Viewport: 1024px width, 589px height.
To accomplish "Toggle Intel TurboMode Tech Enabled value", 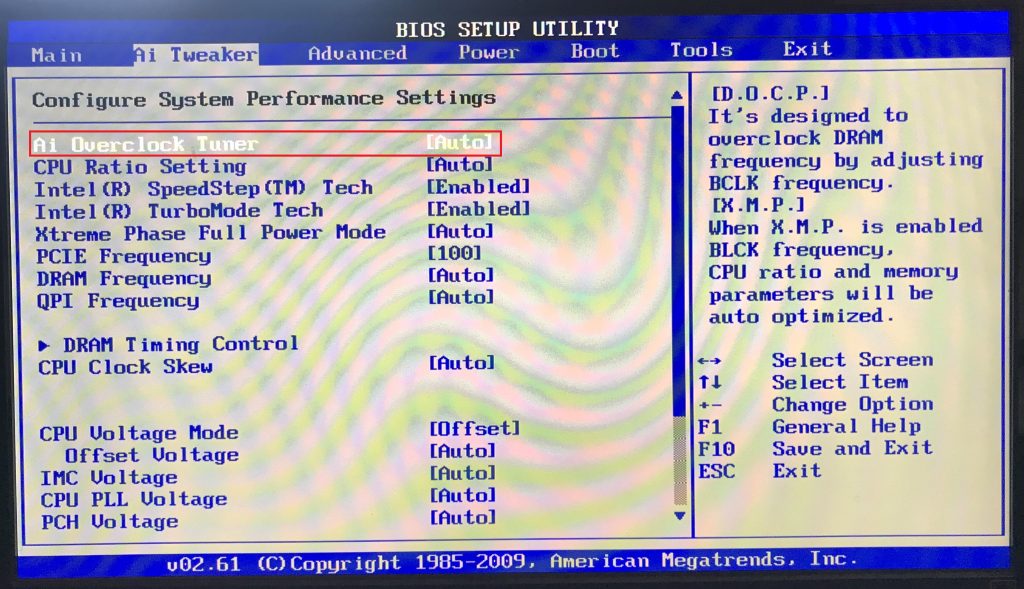I will (478, 209).
